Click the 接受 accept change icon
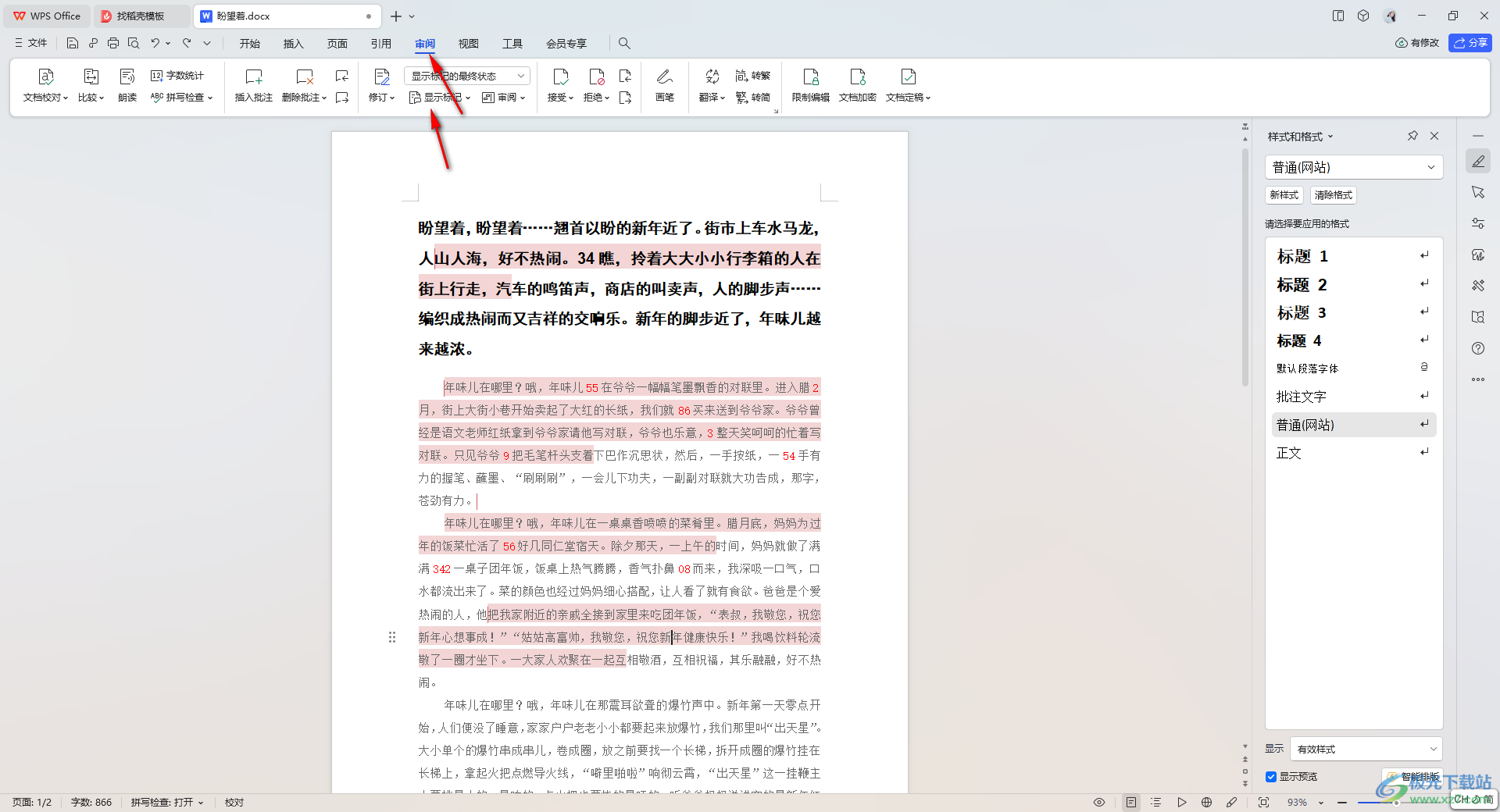Image resolution: width=1500 pixels, height=812 pixels. pos(560,77)
